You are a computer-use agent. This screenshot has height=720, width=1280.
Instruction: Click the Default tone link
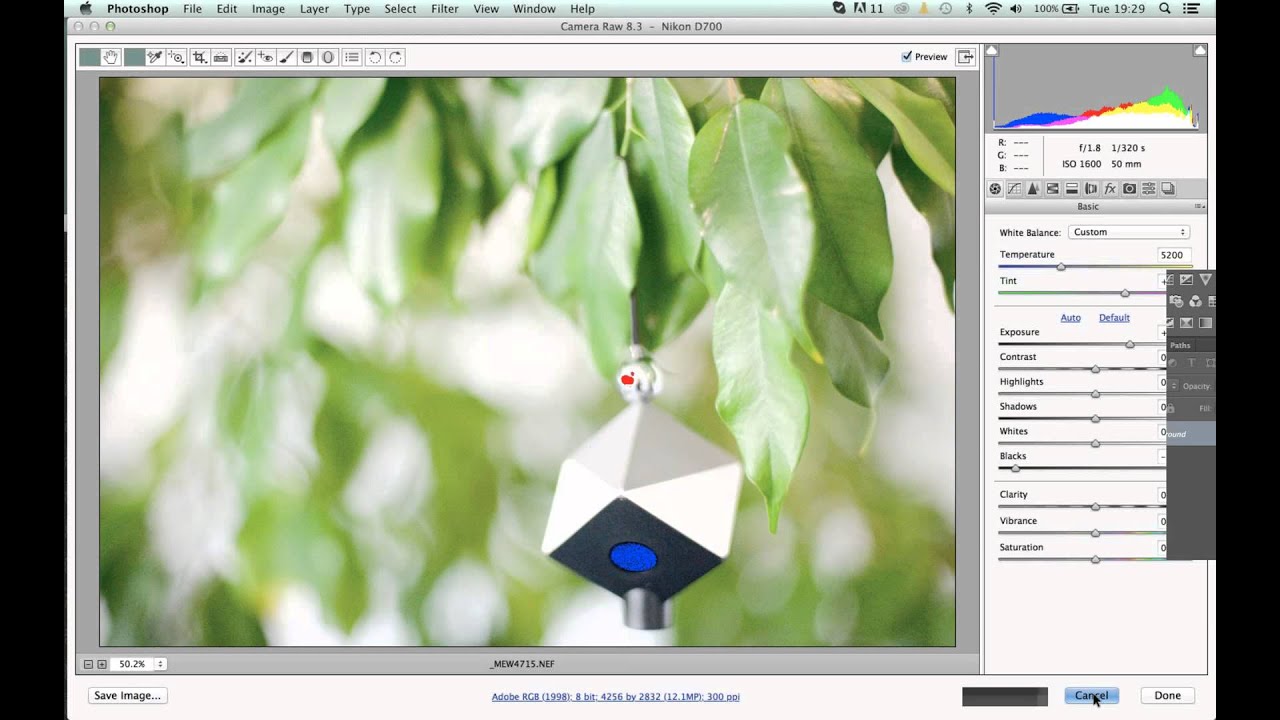tap(1114, 318)
